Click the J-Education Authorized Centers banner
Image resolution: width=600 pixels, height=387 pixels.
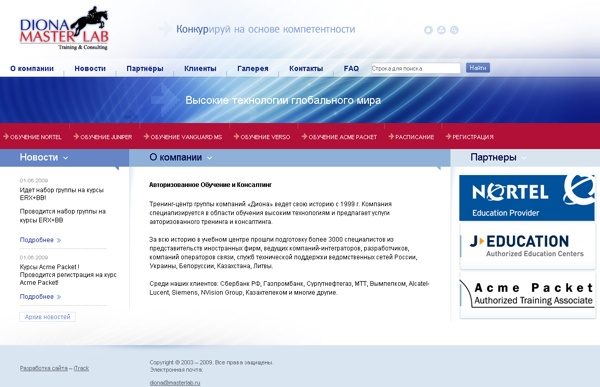click(527, 246)
